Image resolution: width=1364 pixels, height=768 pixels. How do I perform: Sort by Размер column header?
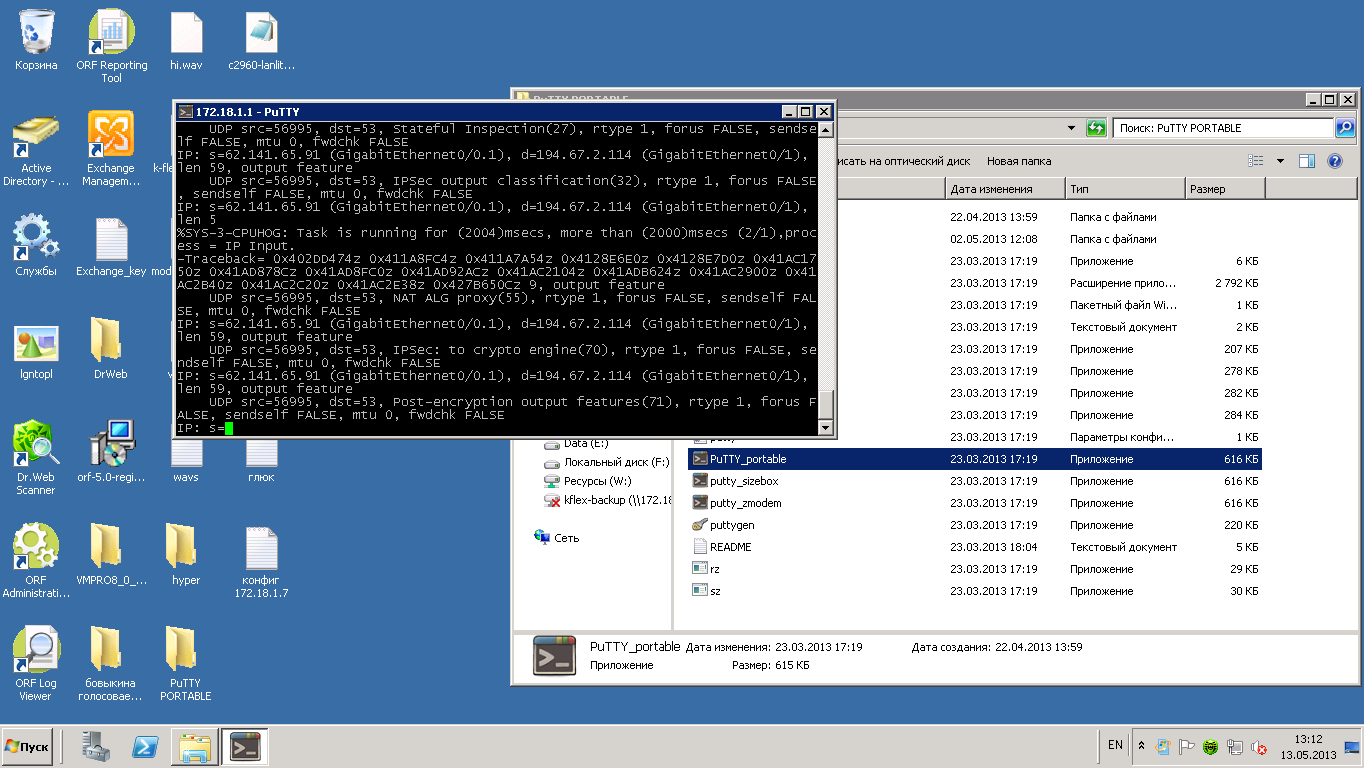pyautogui.click(x=1225, y=189)
